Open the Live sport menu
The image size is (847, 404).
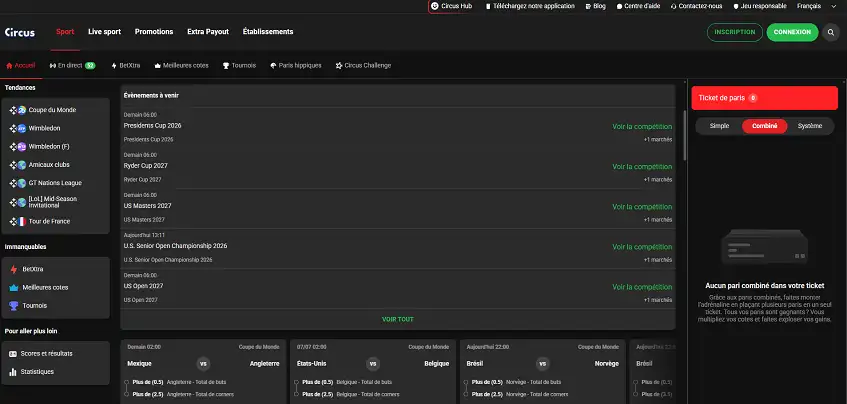click(x=104, y=32)
